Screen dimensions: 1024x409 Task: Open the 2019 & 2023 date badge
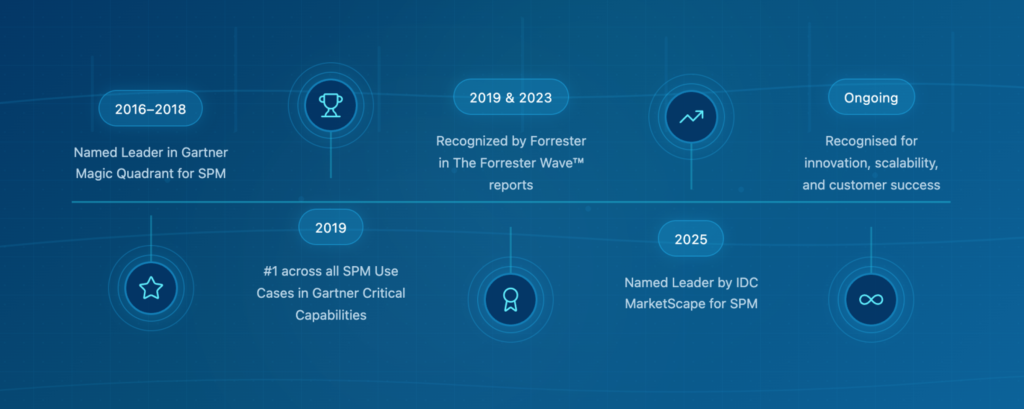coord(510,98)
